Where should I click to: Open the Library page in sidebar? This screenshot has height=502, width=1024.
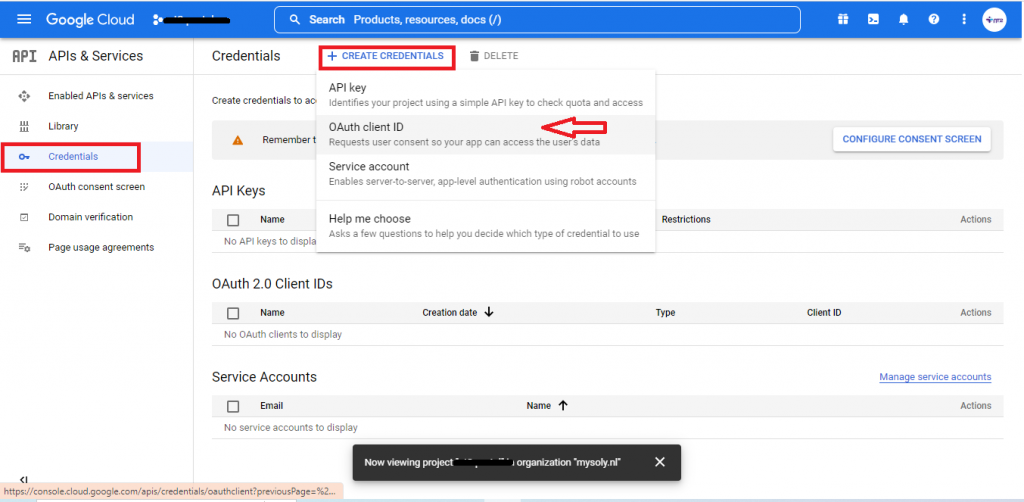(x=63, y=126)
